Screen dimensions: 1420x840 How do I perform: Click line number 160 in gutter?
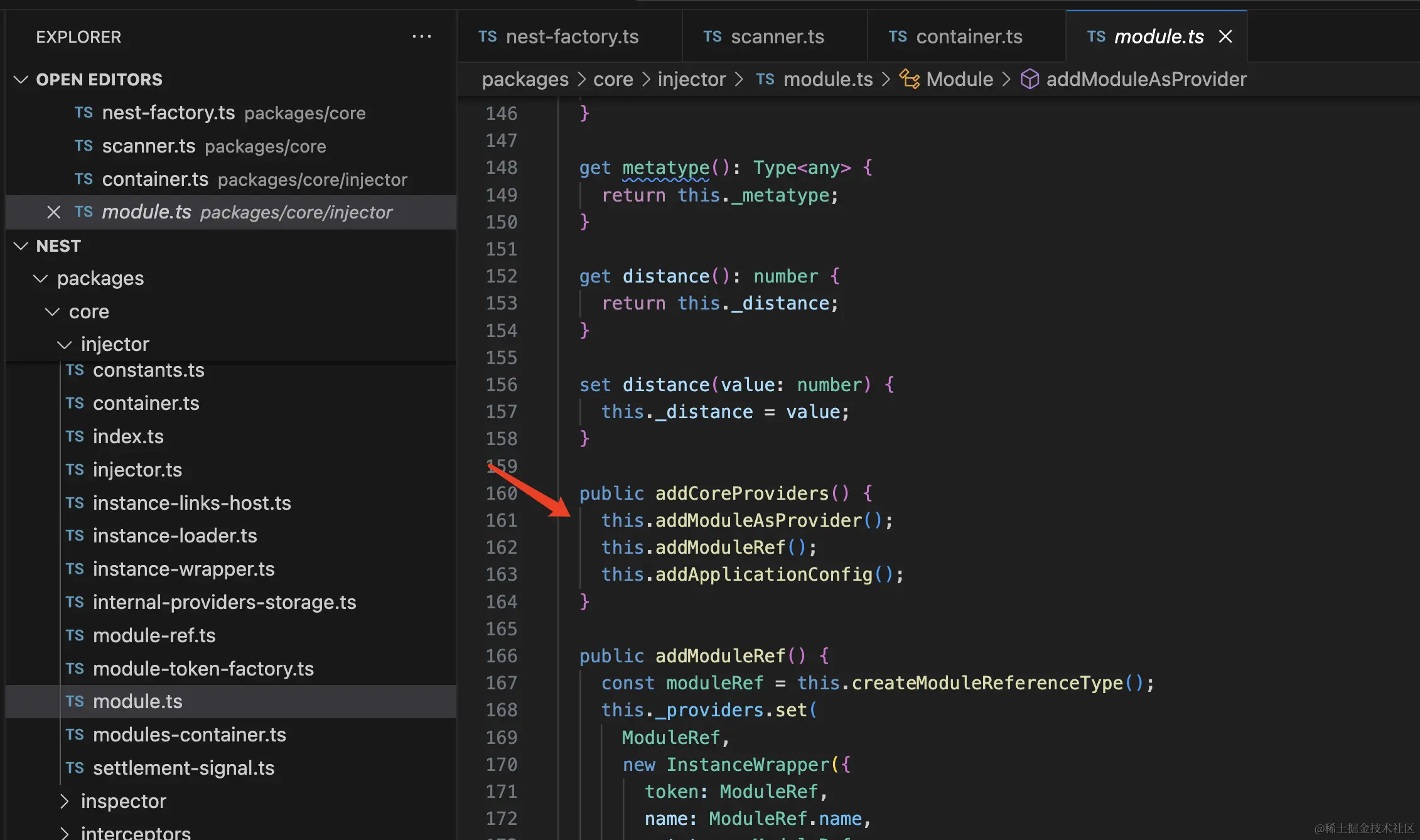[502, 493]
